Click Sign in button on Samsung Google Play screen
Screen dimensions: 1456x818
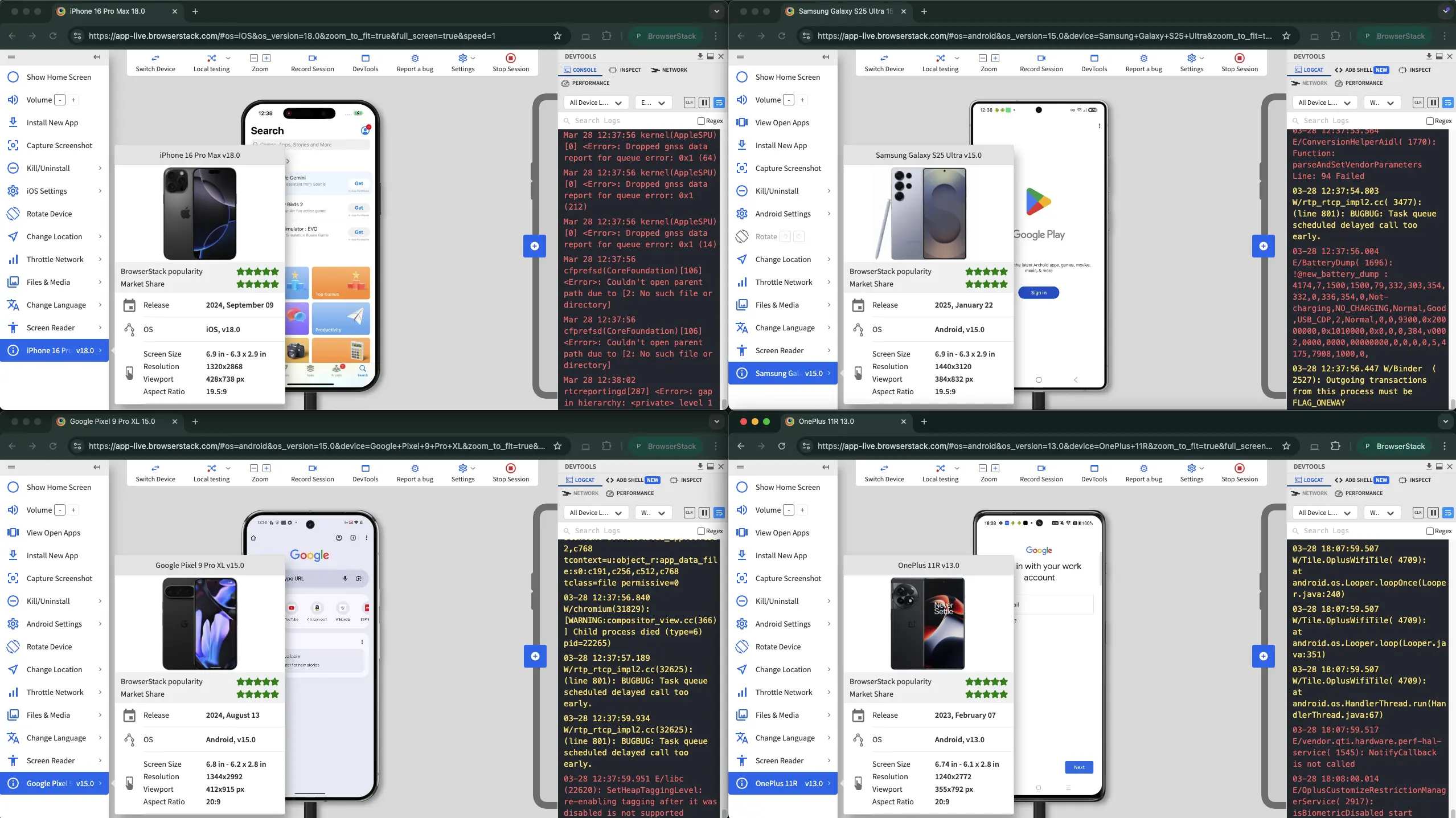[x=1038, y=293]
